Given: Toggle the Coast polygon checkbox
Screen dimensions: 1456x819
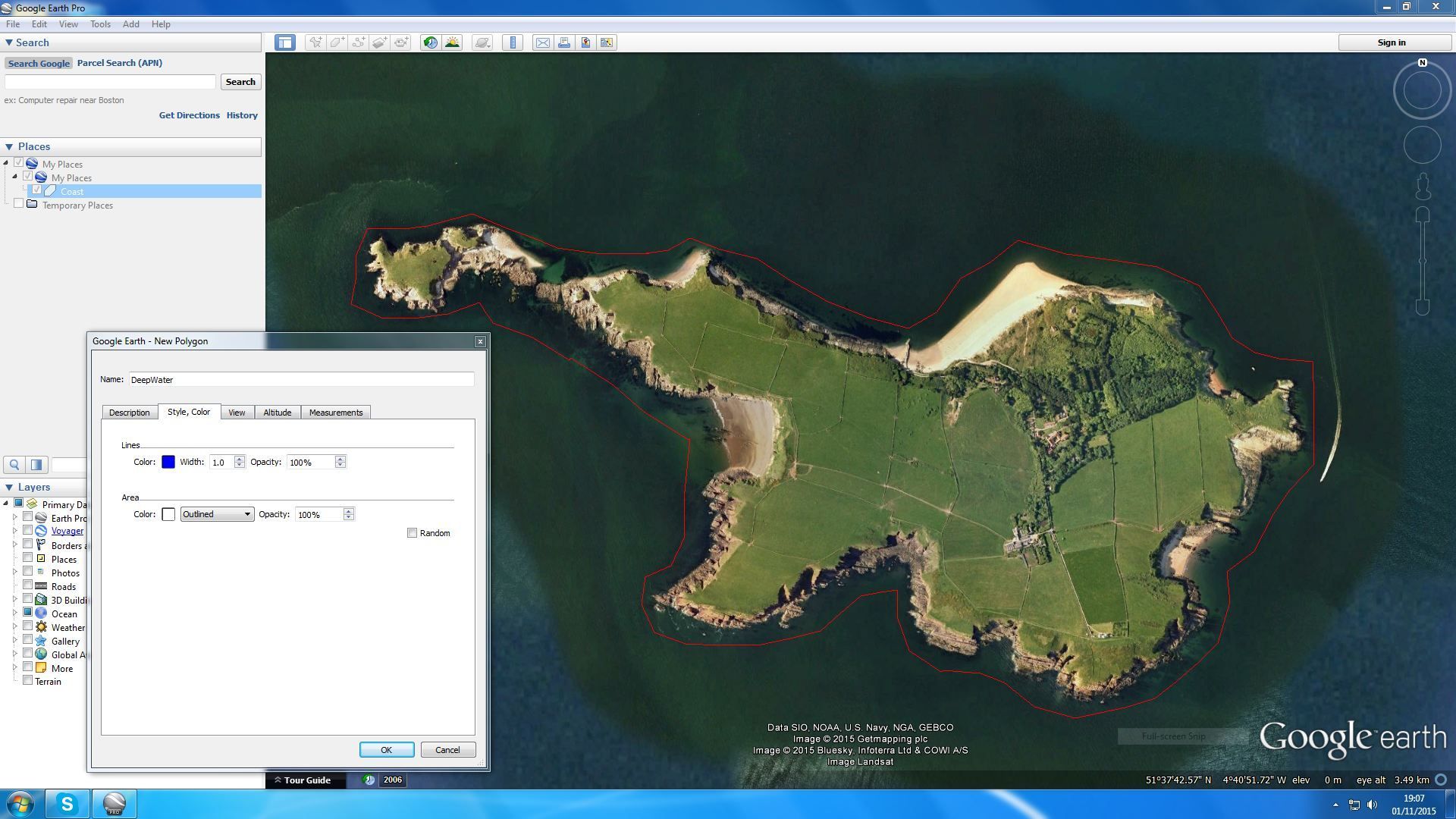Looking at the screenshot, I should (x=36, y=190).
